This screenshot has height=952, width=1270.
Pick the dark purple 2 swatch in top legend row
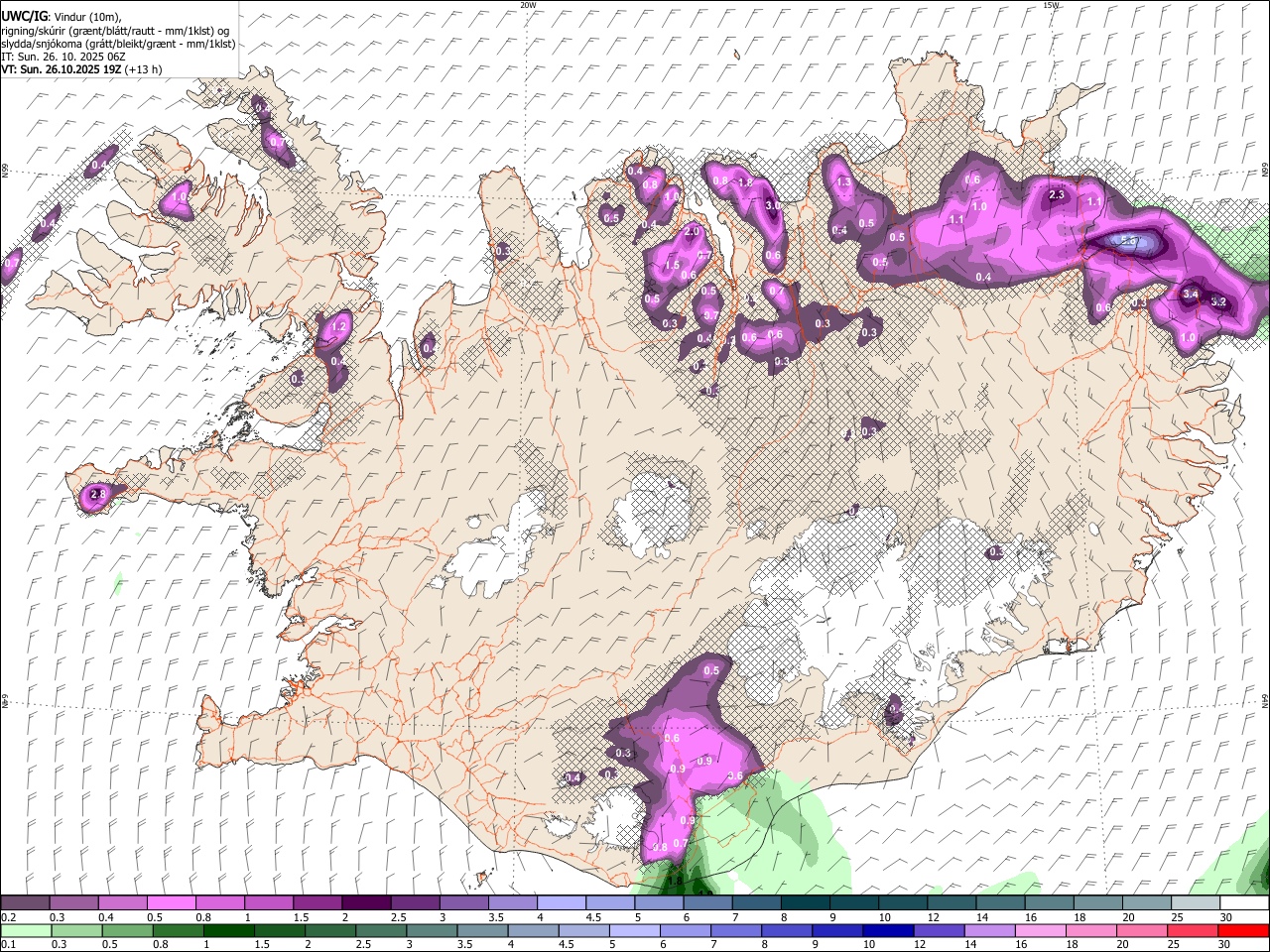tap(366, 903)
